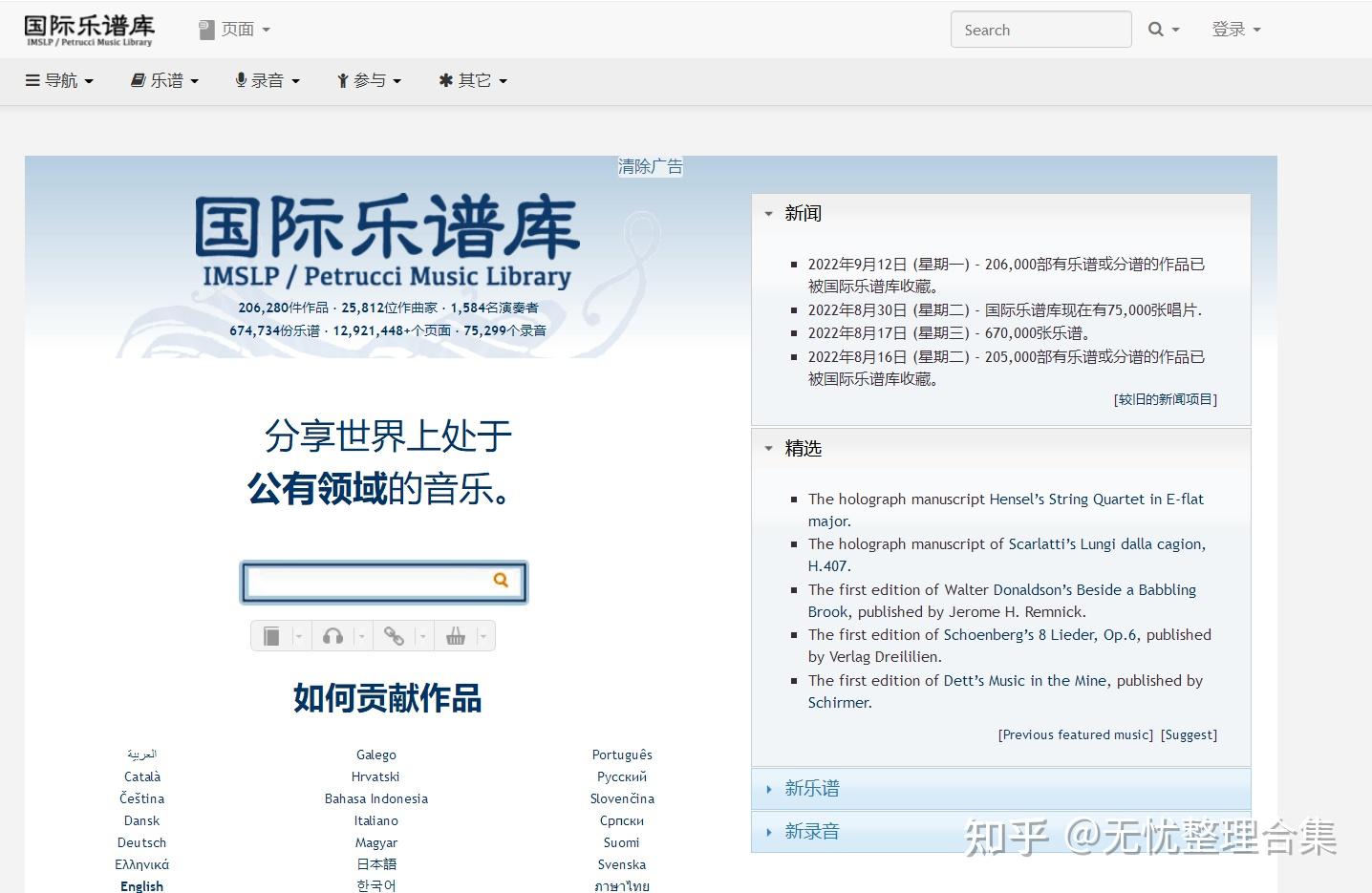The height and width of the screenshot is (893, 1372).
Task: Open the 参与 menu
Action: click(370, 80)
